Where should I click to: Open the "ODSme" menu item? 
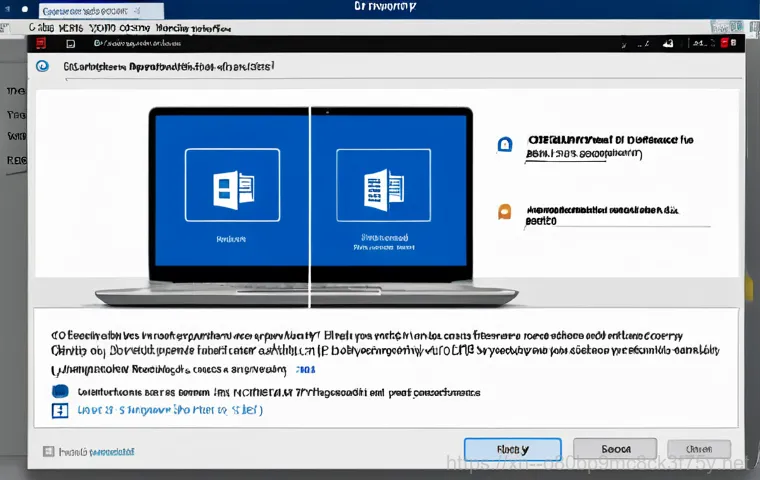point(135,28)
